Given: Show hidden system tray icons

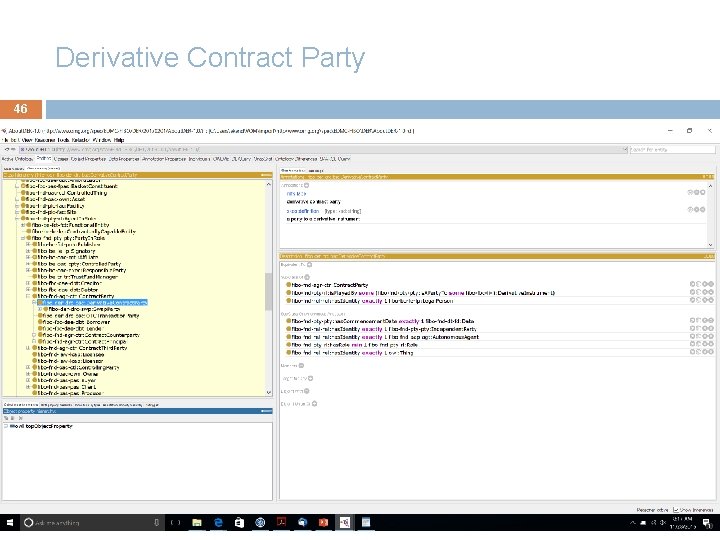Looking at the screenshot, I should click(x=633, y=523).
